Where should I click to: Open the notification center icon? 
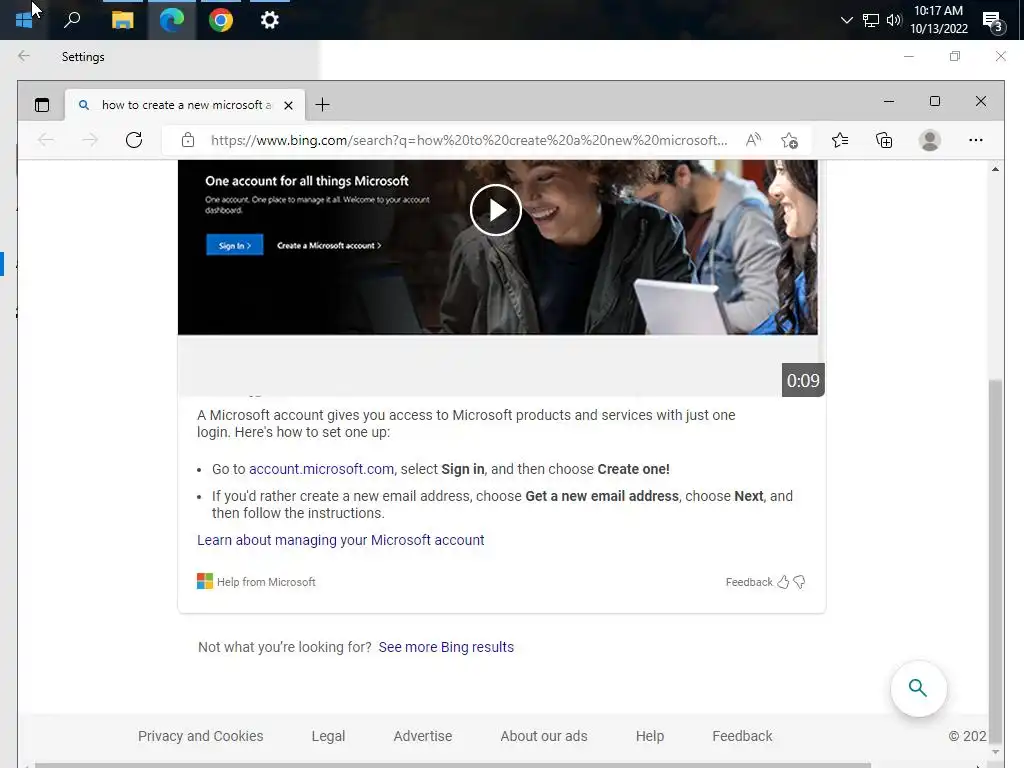click(993, 22)
